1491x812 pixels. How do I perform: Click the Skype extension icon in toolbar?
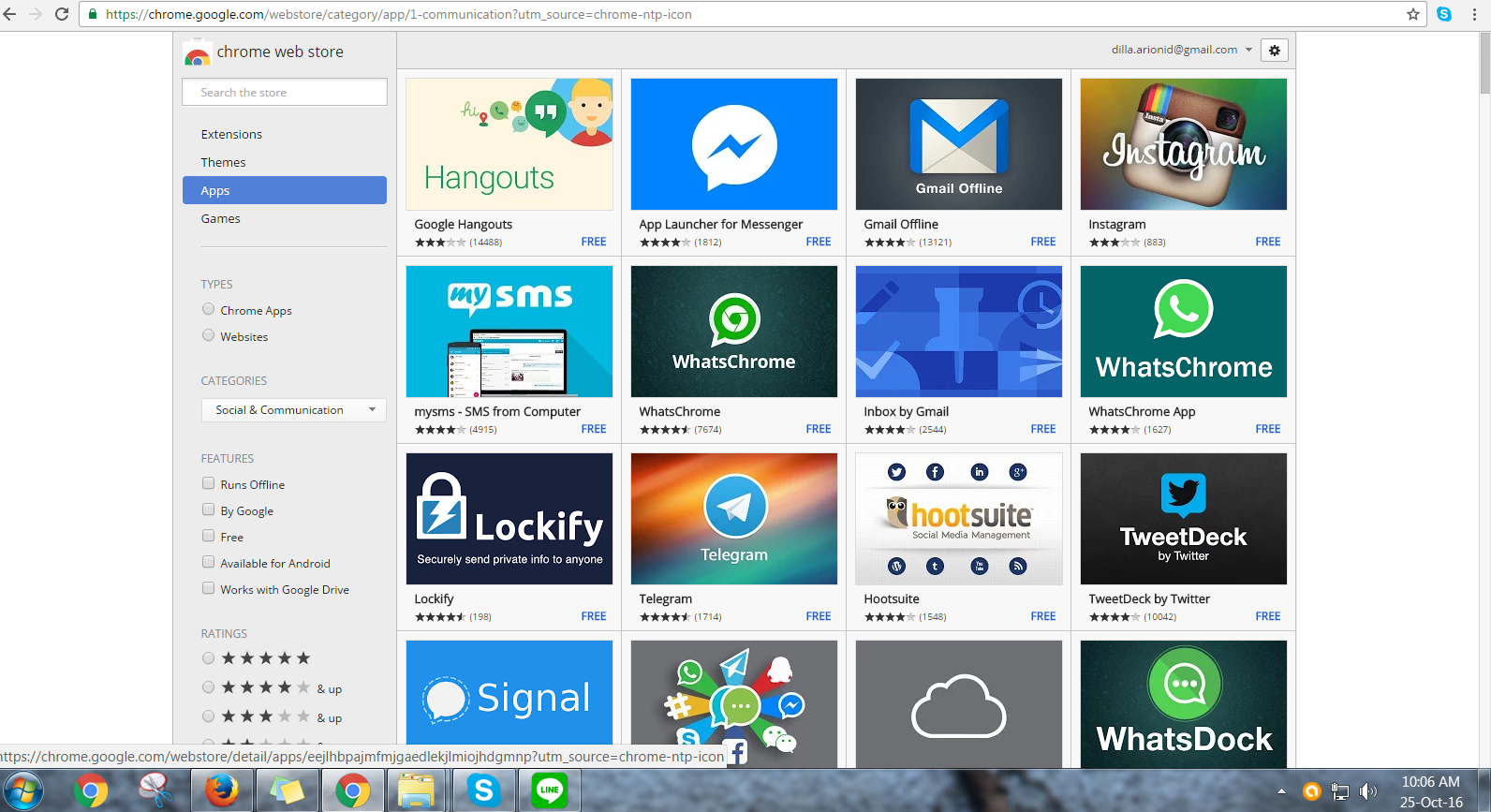1444,14
